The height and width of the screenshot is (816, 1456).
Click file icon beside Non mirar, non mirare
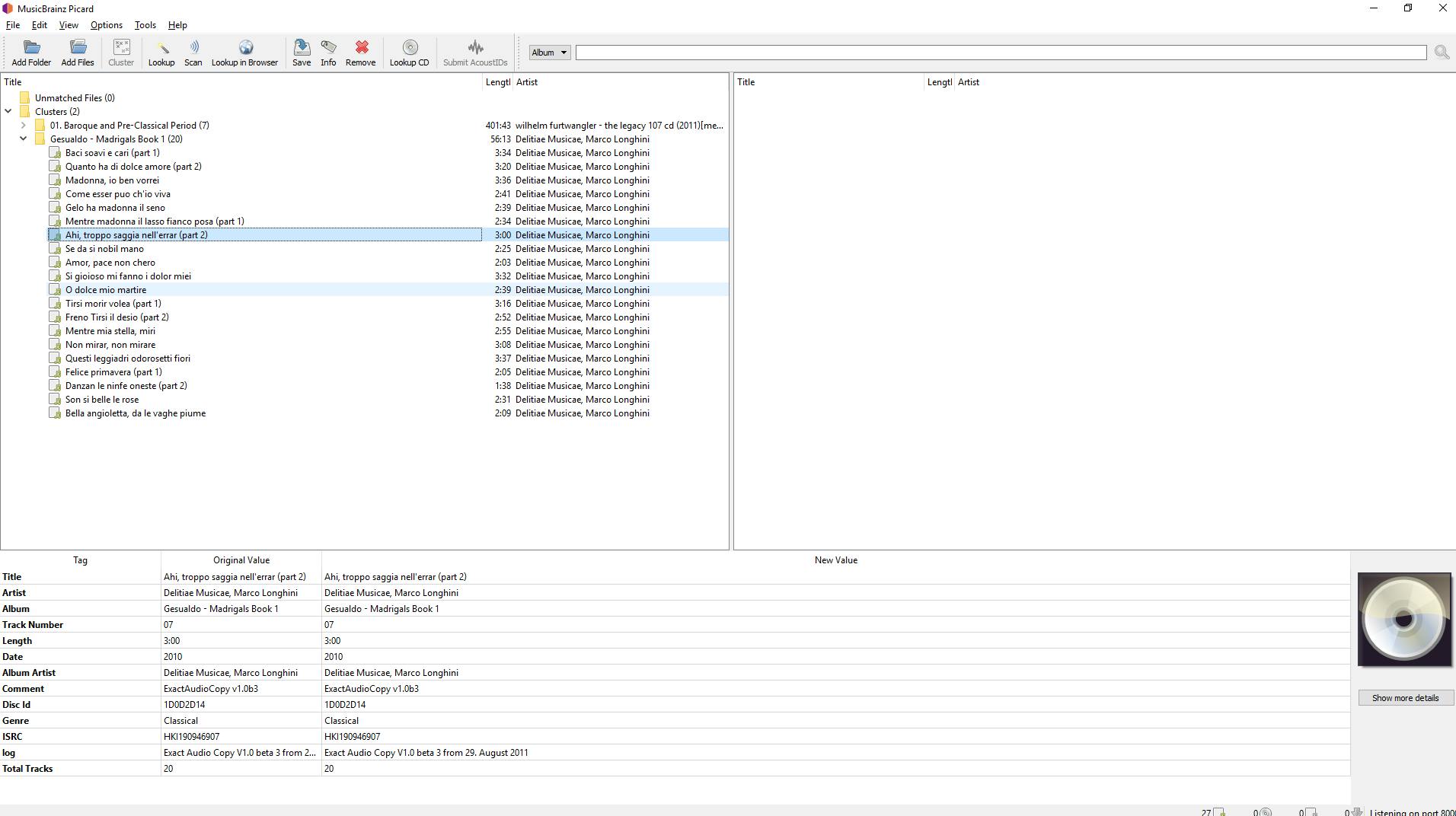pos(55,344)
